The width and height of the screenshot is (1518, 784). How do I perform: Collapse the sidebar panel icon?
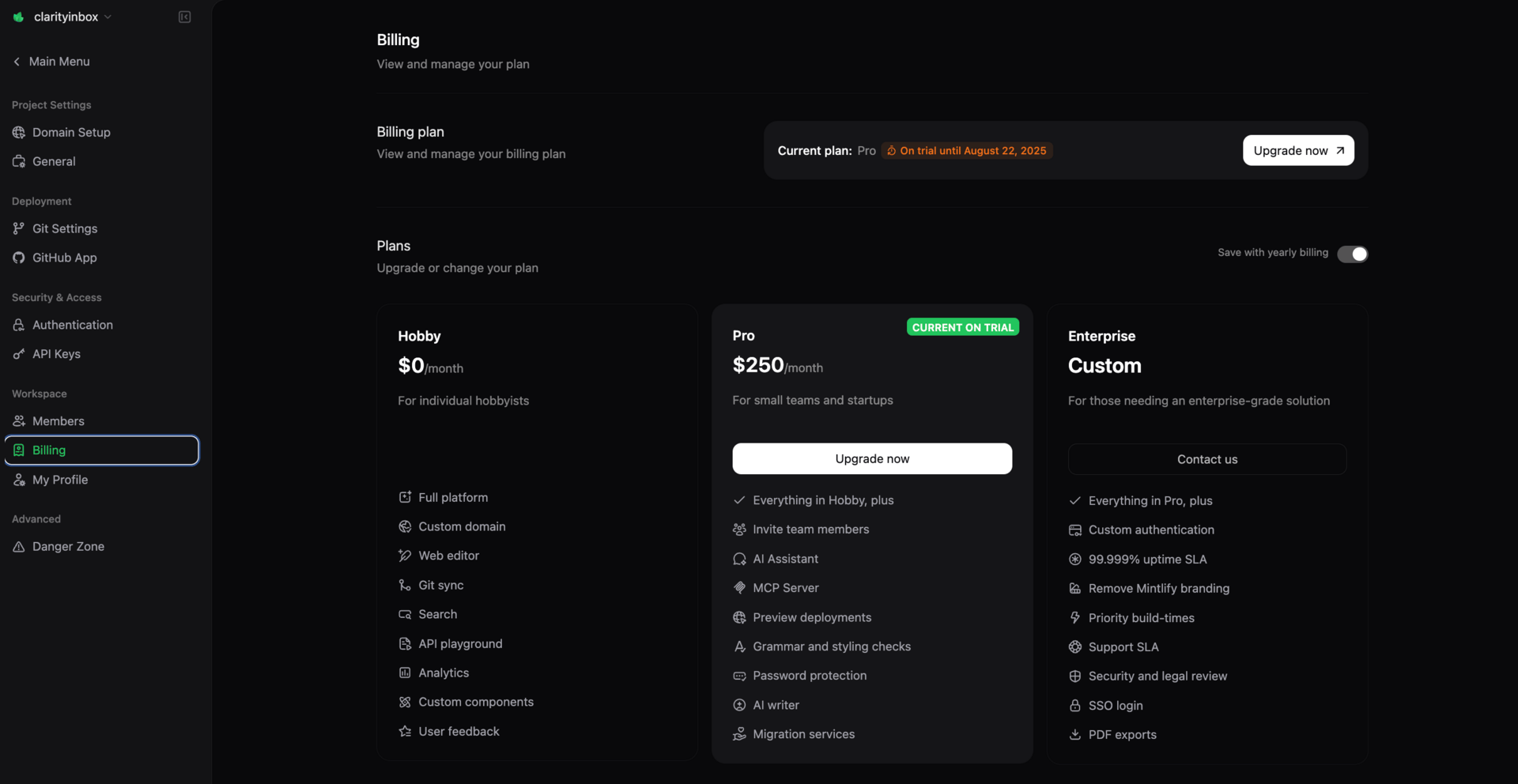click(184, 17)
